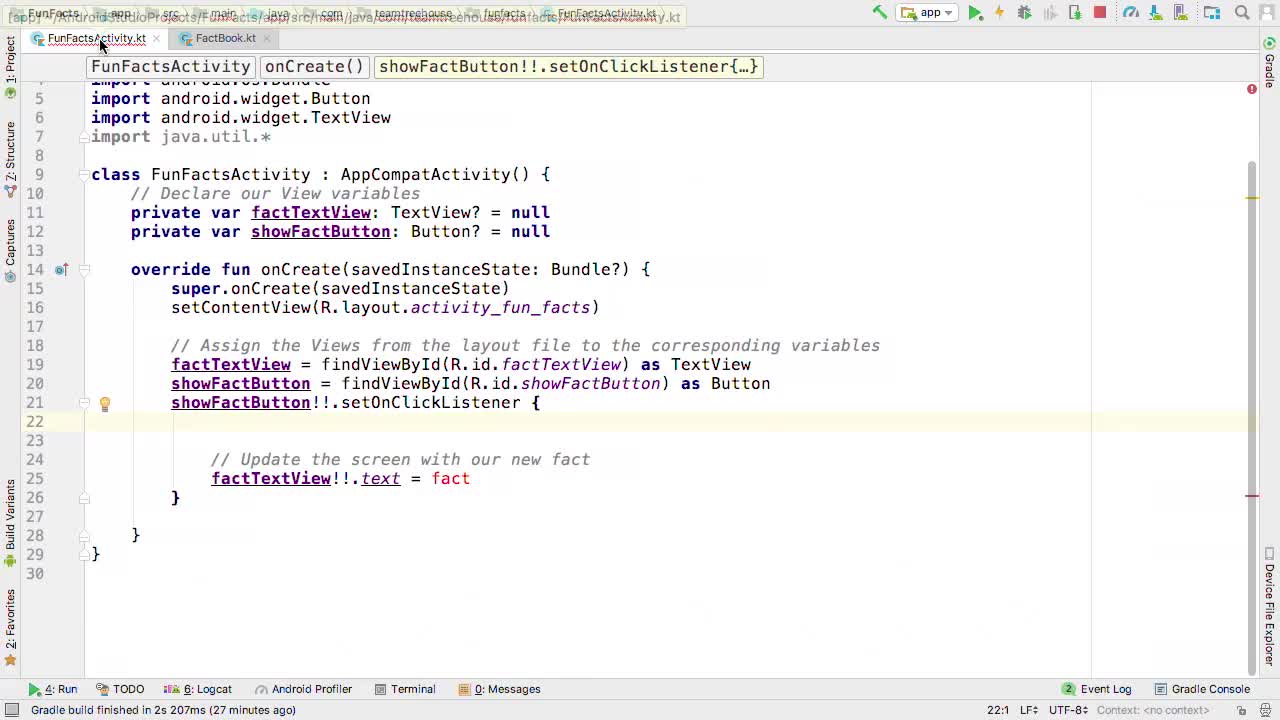
Task: Run the app with the green play icon
Action: (975, 13)
